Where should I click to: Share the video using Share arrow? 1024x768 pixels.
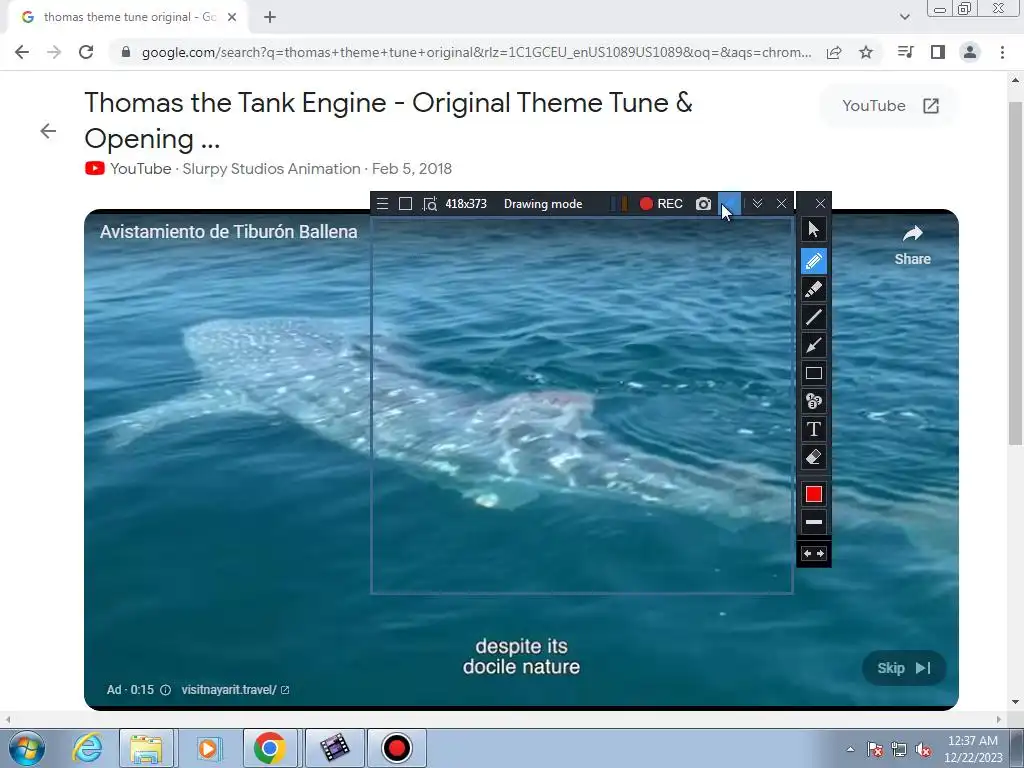(912, 245)
